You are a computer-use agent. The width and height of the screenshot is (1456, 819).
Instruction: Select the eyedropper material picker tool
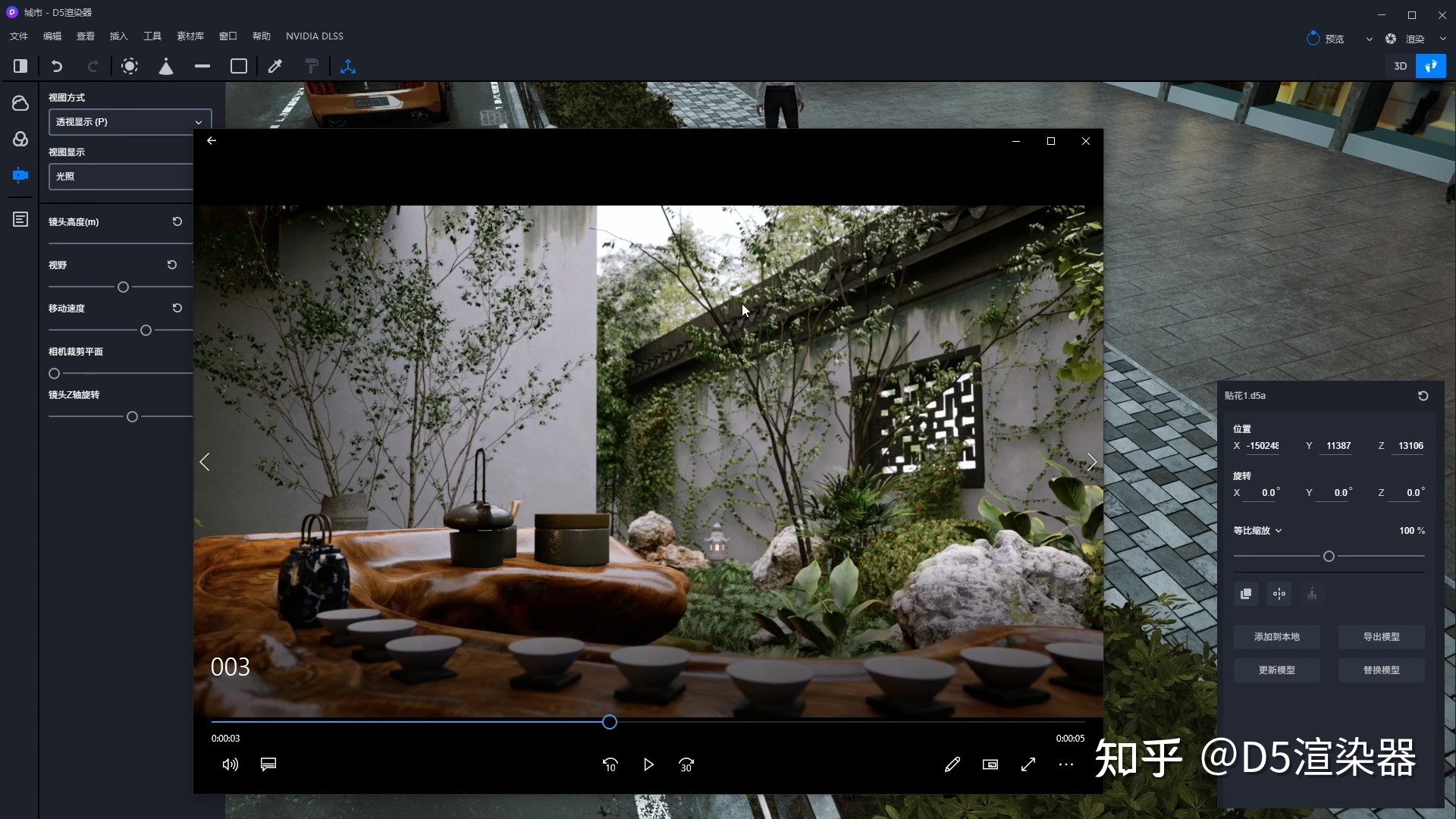[275, 67]
